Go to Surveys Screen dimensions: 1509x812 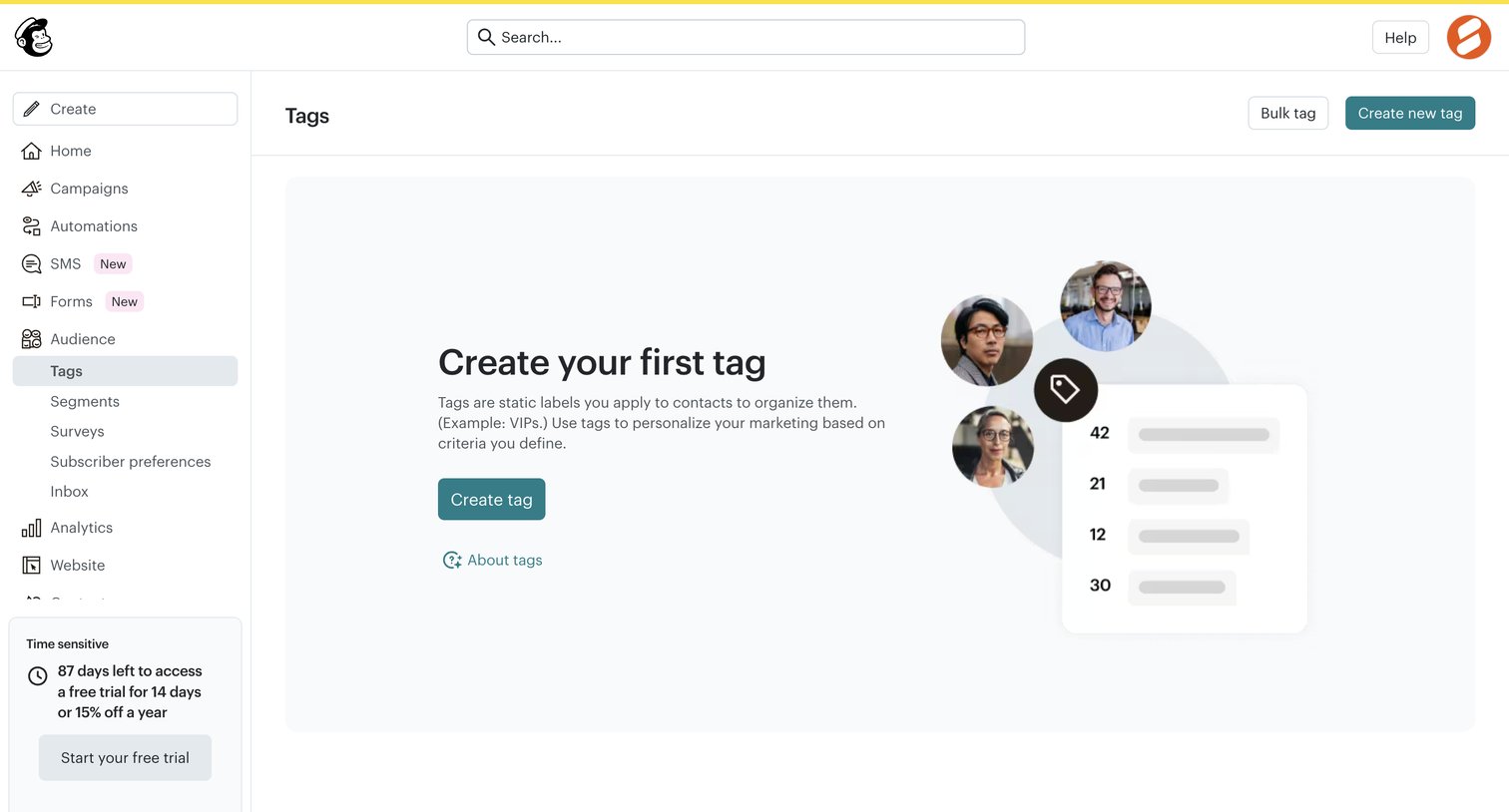(x=77, y=431)
